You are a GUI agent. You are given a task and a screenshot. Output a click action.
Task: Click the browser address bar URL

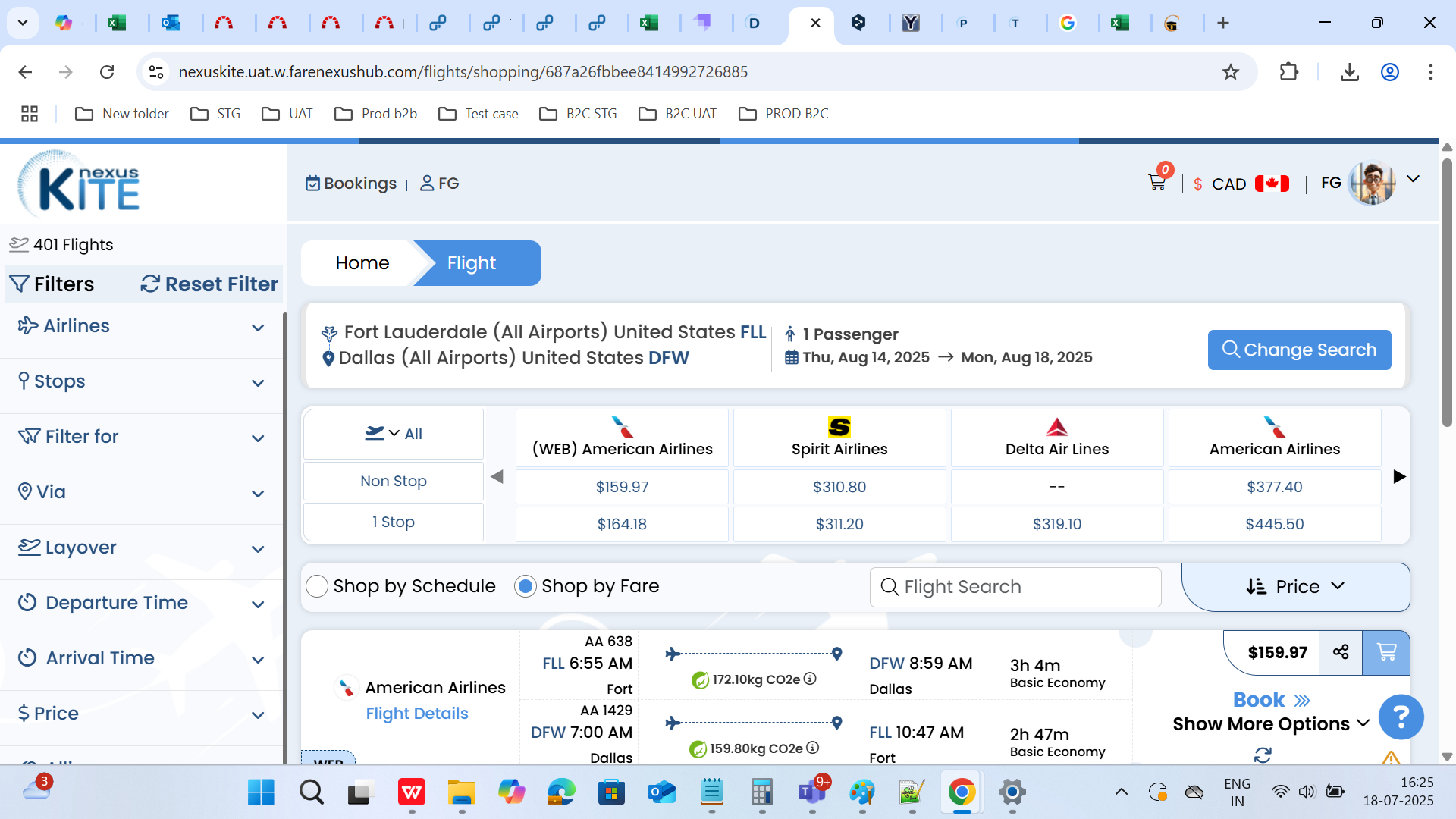(463, 72)
